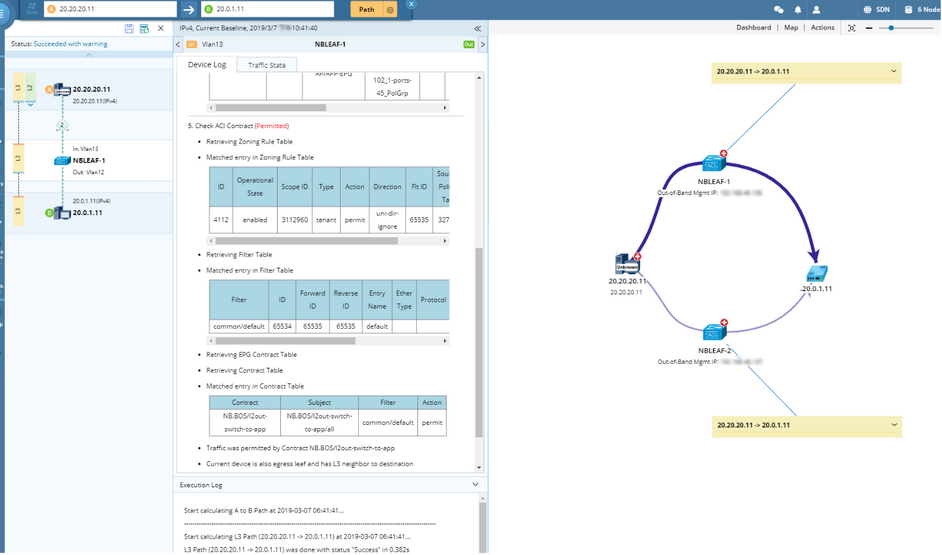Collapse the device log panel double chevron
This screenshot has height=555, width=942.
[478, 28]
